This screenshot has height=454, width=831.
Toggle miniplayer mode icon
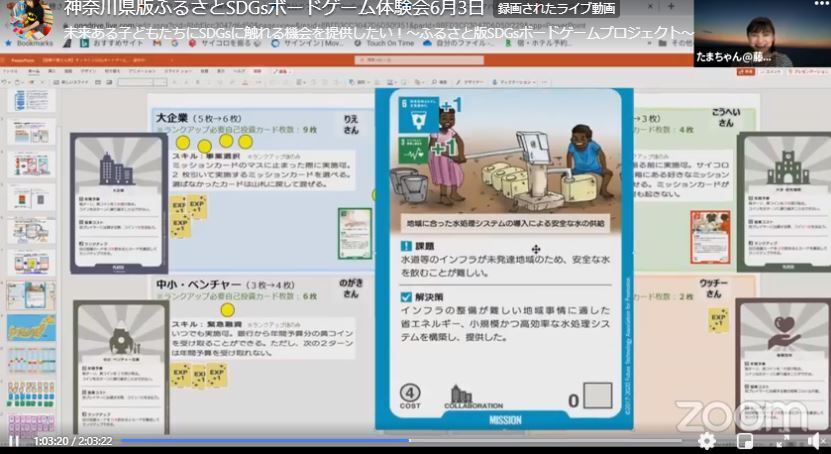[x=745, y=440]
